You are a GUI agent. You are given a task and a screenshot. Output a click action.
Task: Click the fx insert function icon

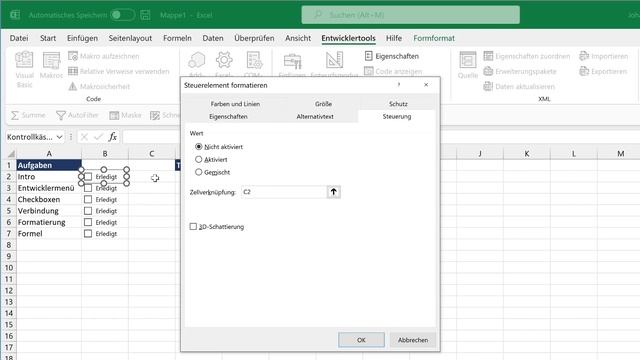[113, 137]
